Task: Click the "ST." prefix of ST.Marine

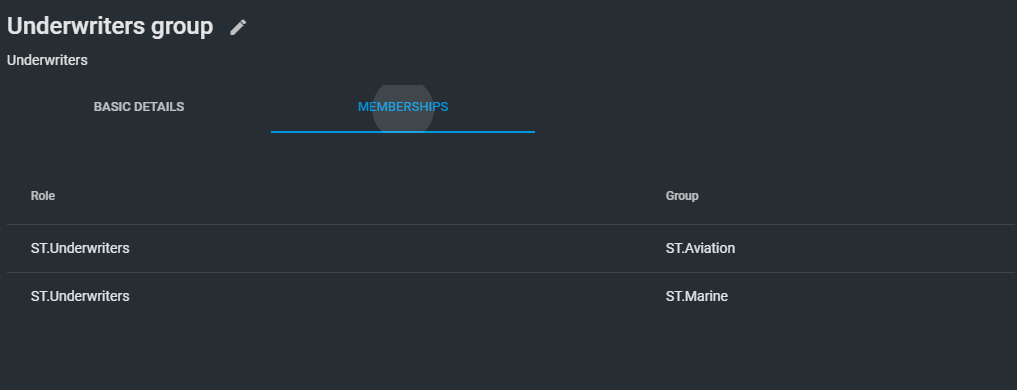Action: [674, 296]
